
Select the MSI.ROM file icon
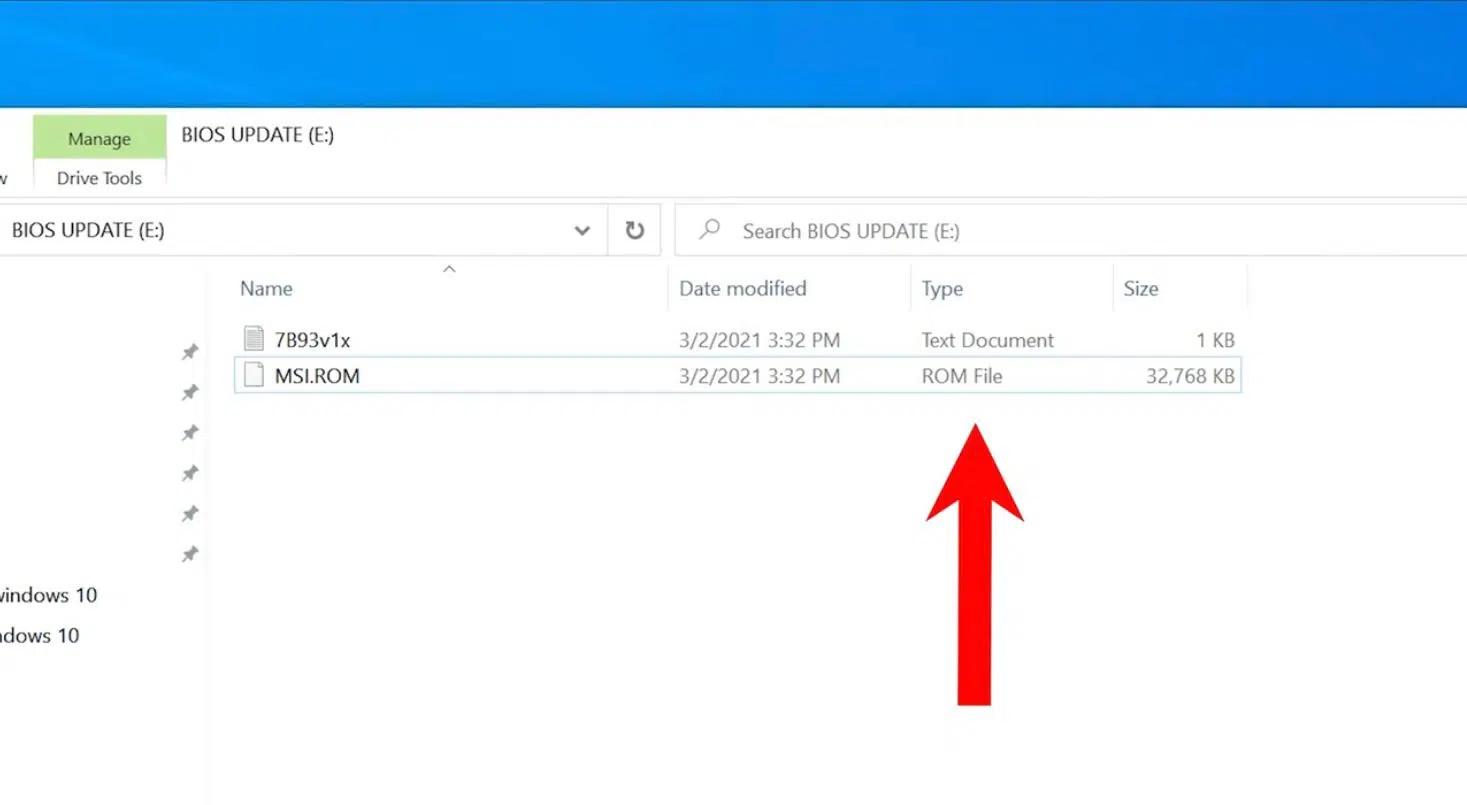pyautogui.click(x=254, y=376)
